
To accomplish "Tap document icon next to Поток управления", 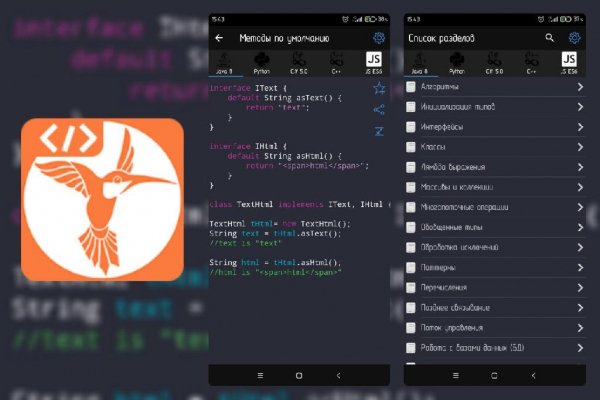I will point(411,328).
